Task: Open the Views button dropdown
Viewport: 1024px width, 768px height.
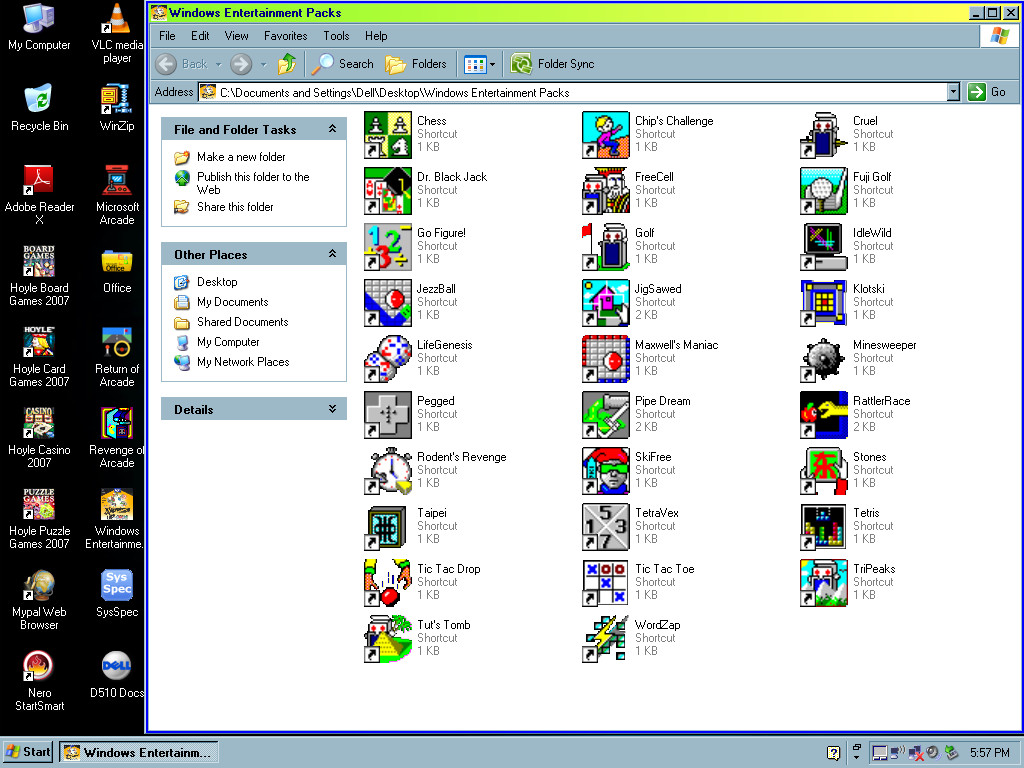Action: [492, 64]
